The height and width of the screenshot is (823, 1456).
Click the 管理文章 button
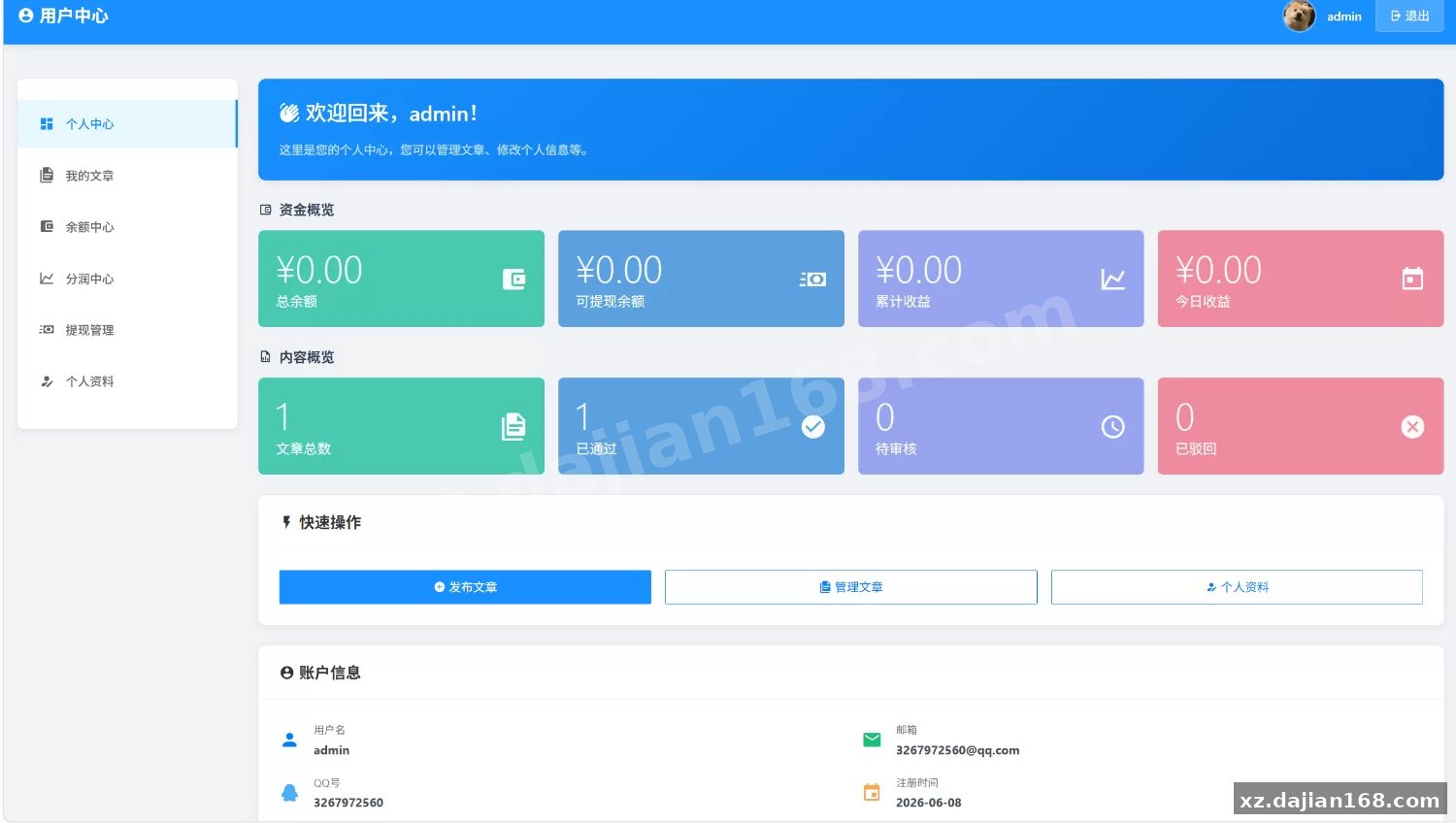pos(851,587)
